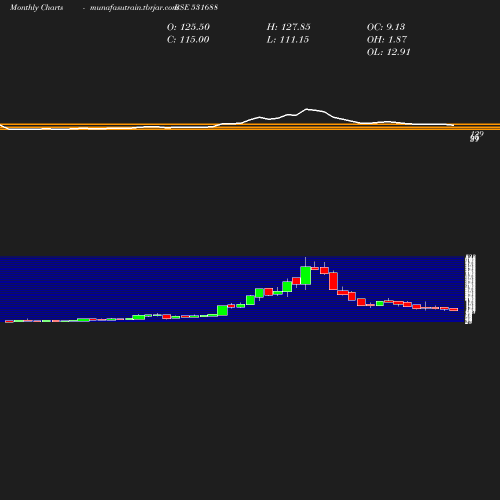
Task: Click the 'OH: 1.87' value
Action: (387, 40)
